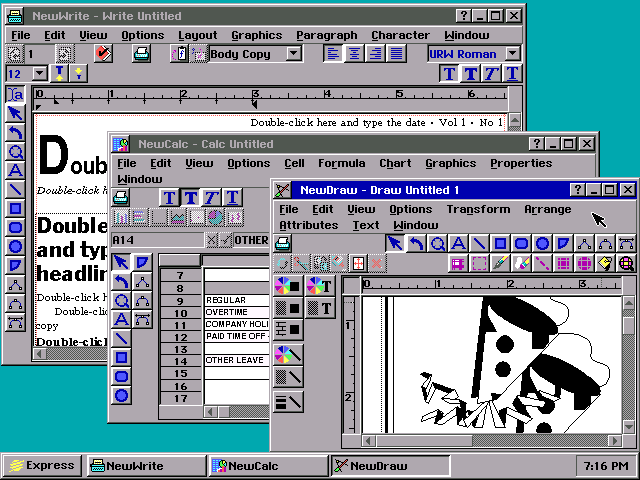Select the pointer arrow tool in NewDraw toolbar
Viewport: 640px width, 480px height.
[x=395, y=244]
